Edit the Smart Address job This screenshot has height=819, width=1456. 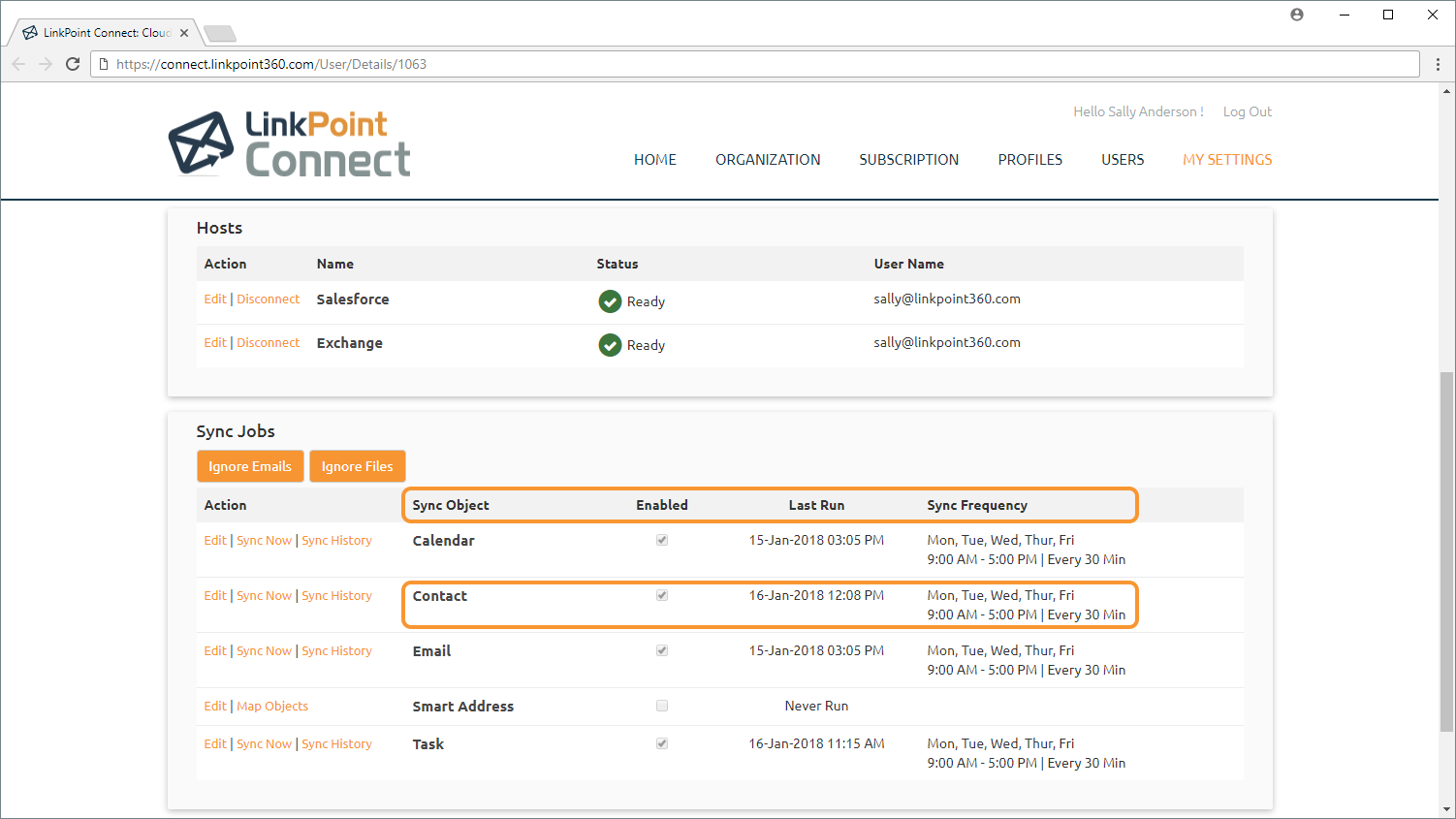(215, 707)
